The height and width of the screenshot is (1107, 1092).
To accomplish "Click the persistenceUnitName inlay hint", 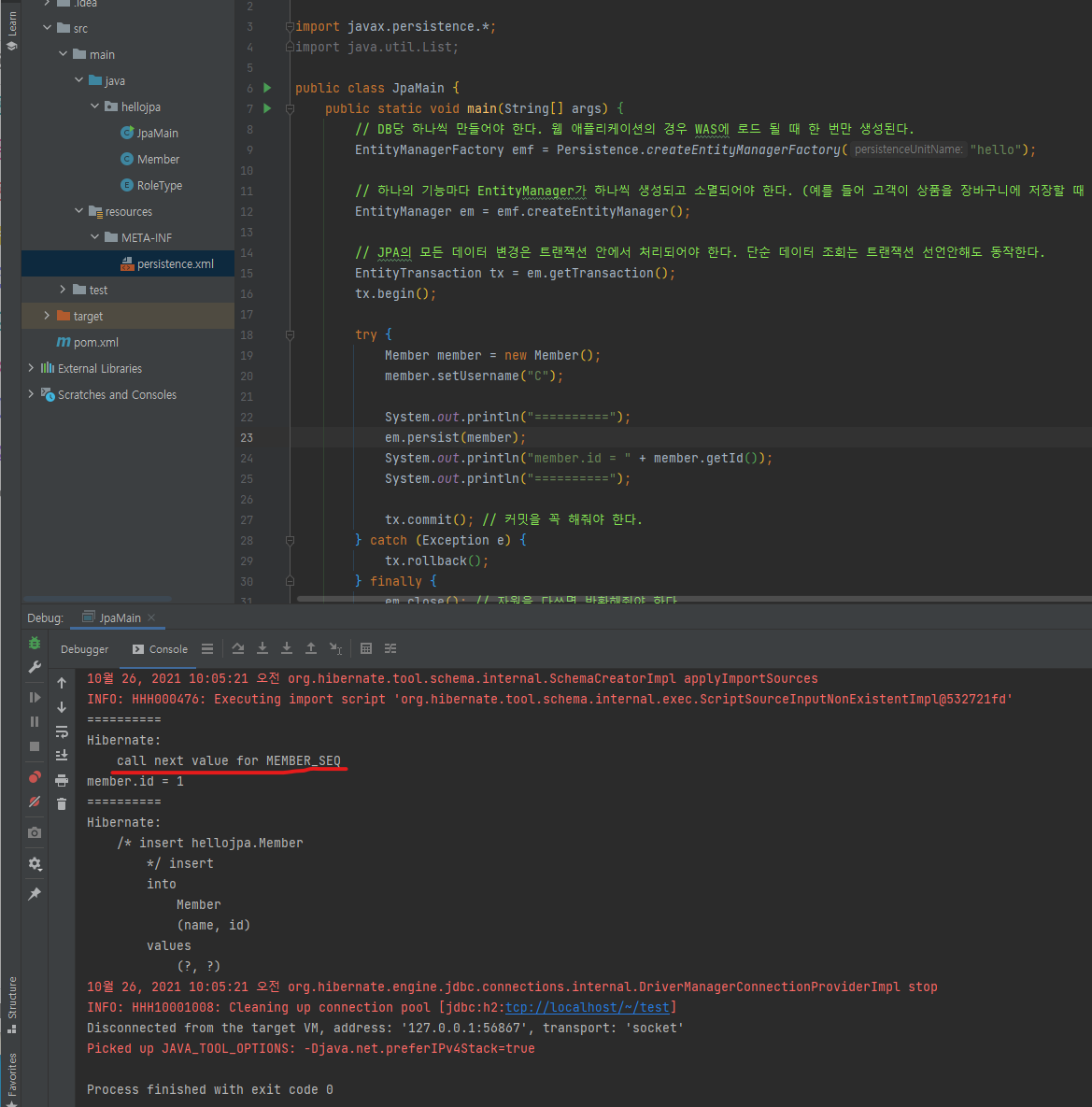I will [908, 149].
